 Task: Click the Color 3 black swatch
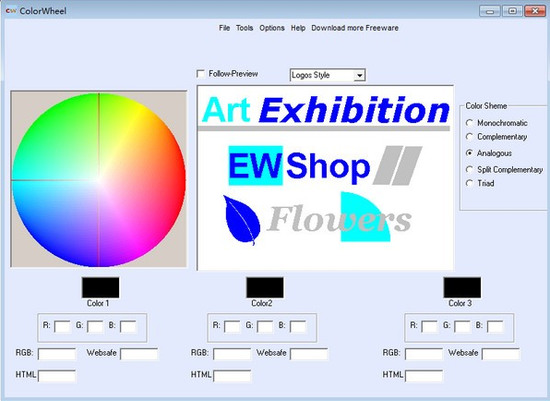(x=462, y=287)
